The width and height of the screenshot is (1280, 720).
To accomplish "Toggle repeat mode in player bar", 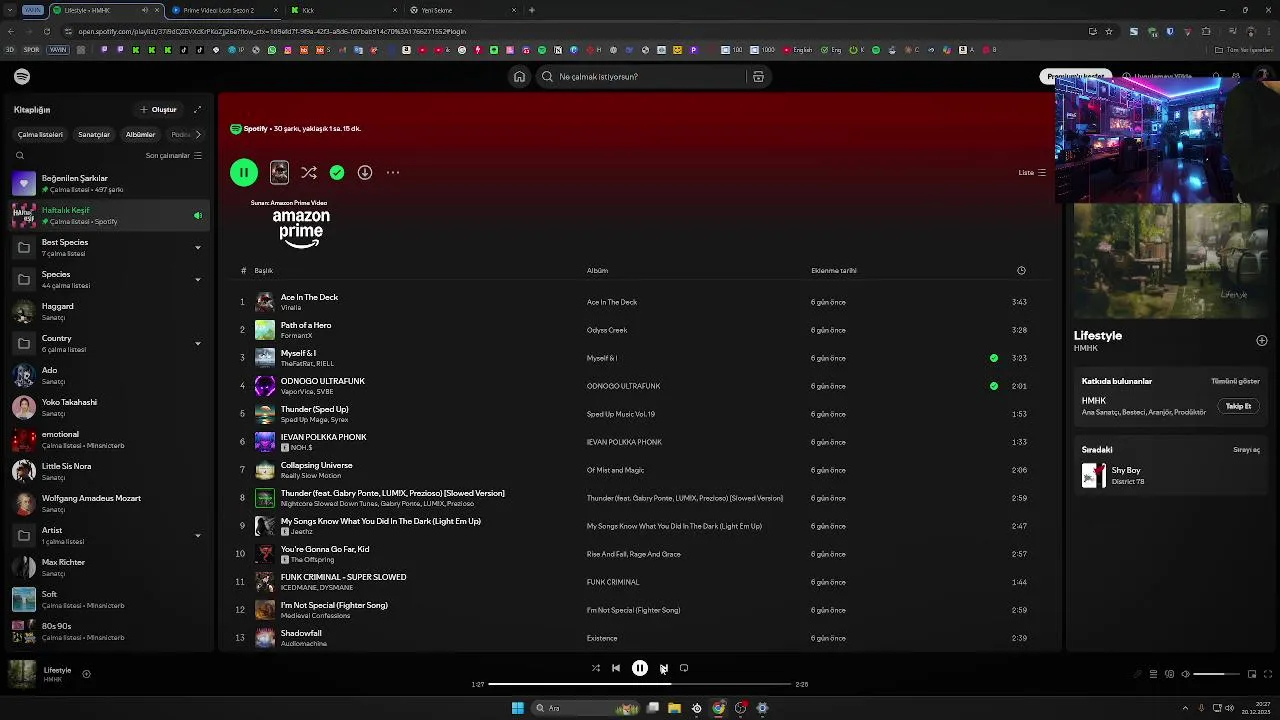I will (684, 668).
